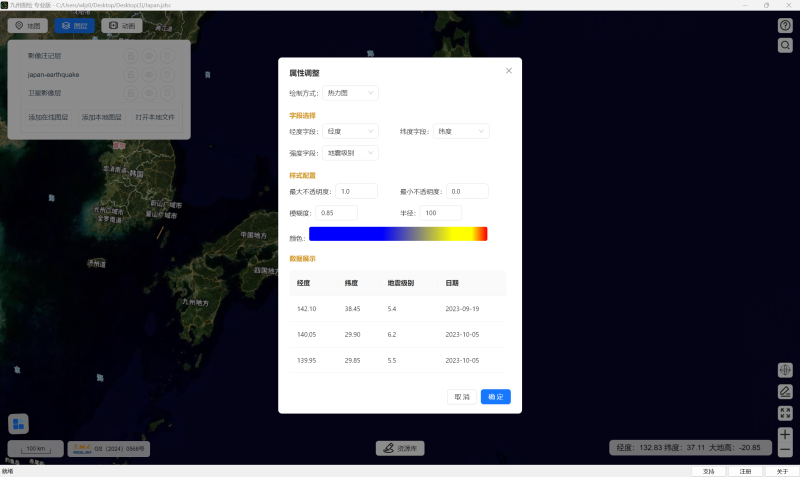
Task: Open the pencil drawing tool icon
Action: (785, 391)
